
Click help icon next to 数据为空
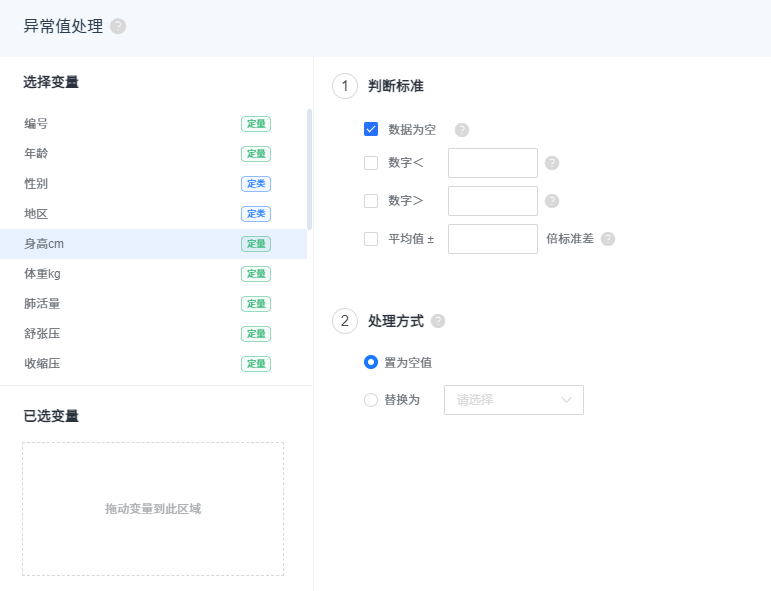(462, 130)
